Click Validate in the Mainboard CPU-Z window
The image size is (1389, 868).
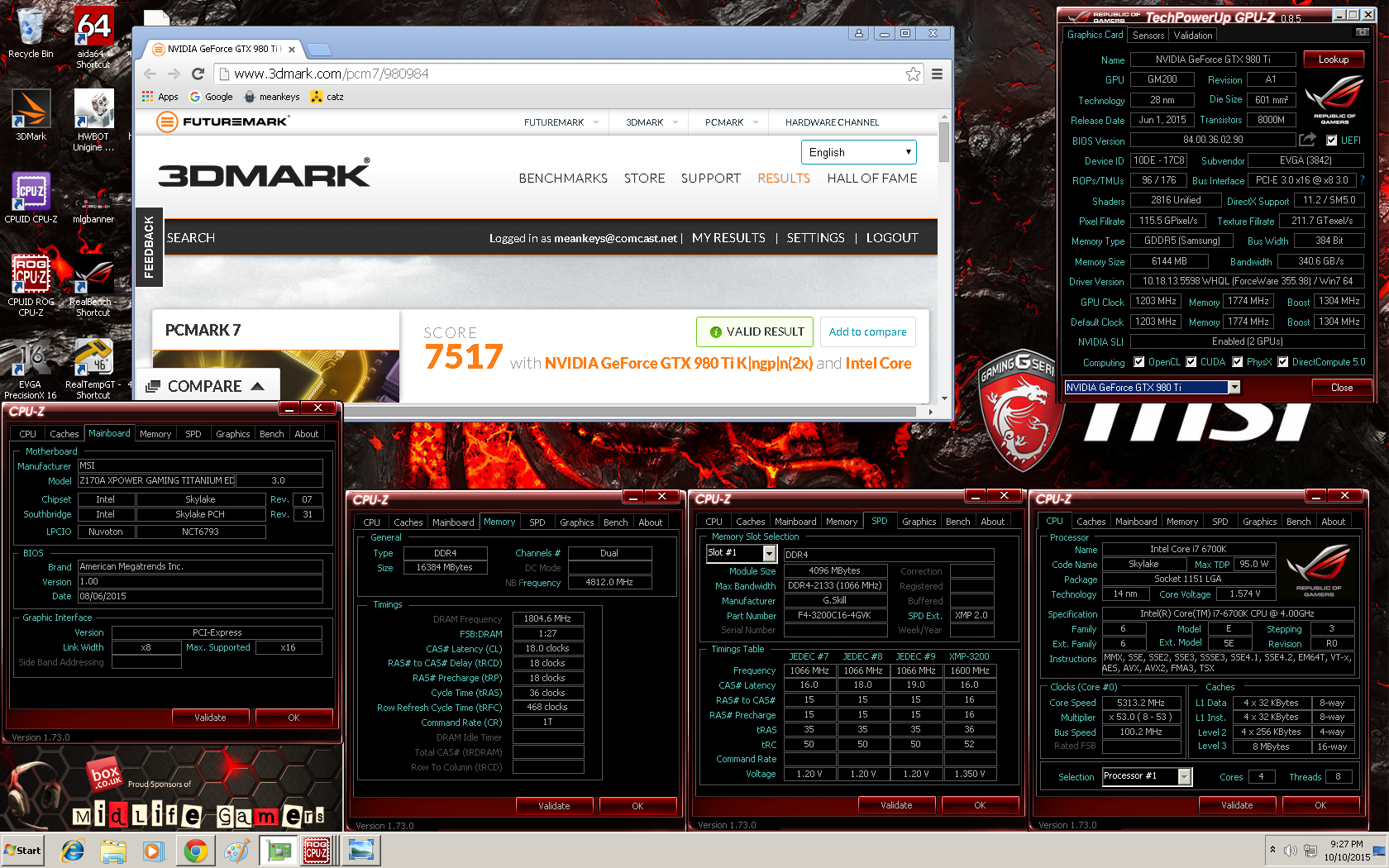[210, 718]
